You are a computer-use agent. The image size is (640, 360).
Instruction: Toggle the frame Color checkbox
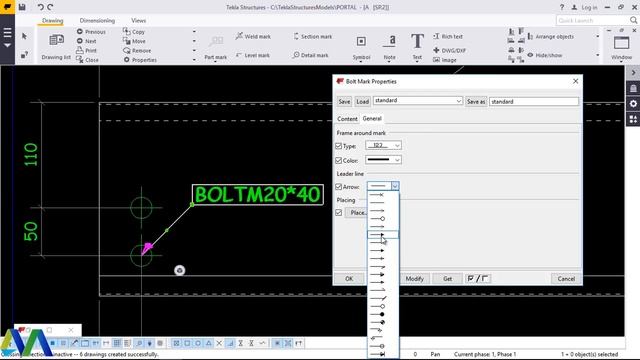338,160
